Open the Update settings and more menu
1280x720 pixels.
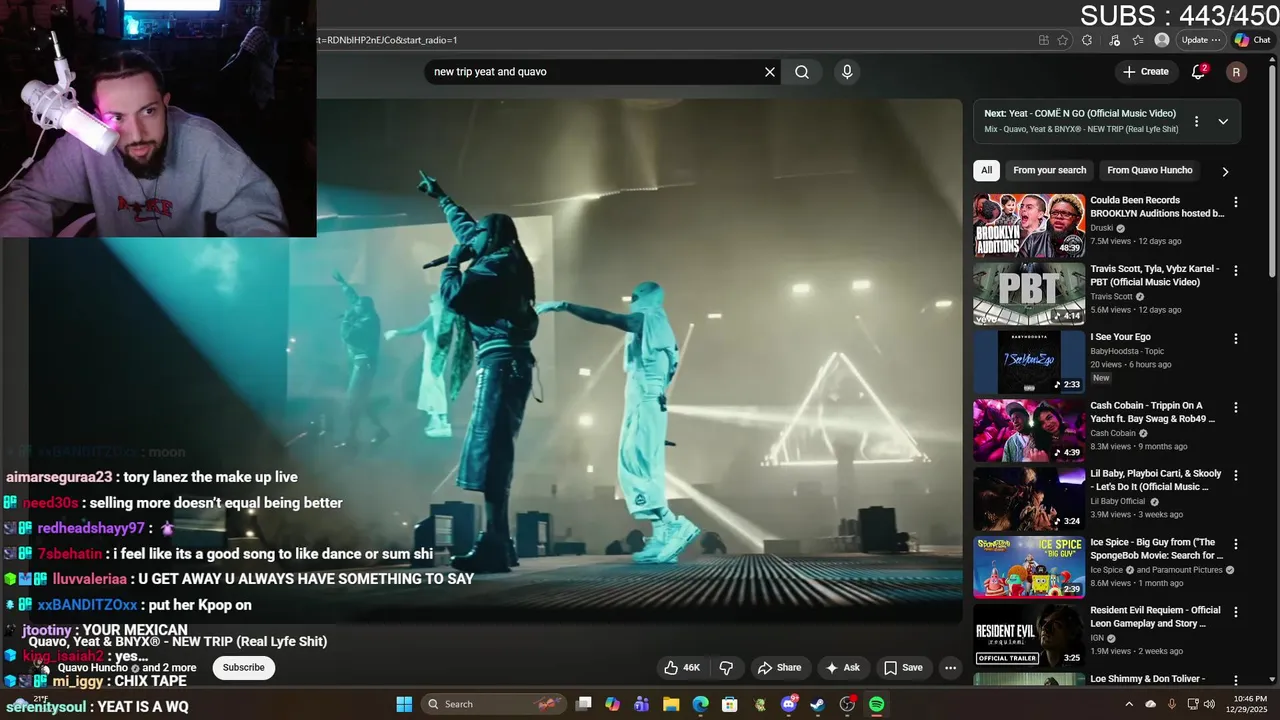(x=1201, y=40)
